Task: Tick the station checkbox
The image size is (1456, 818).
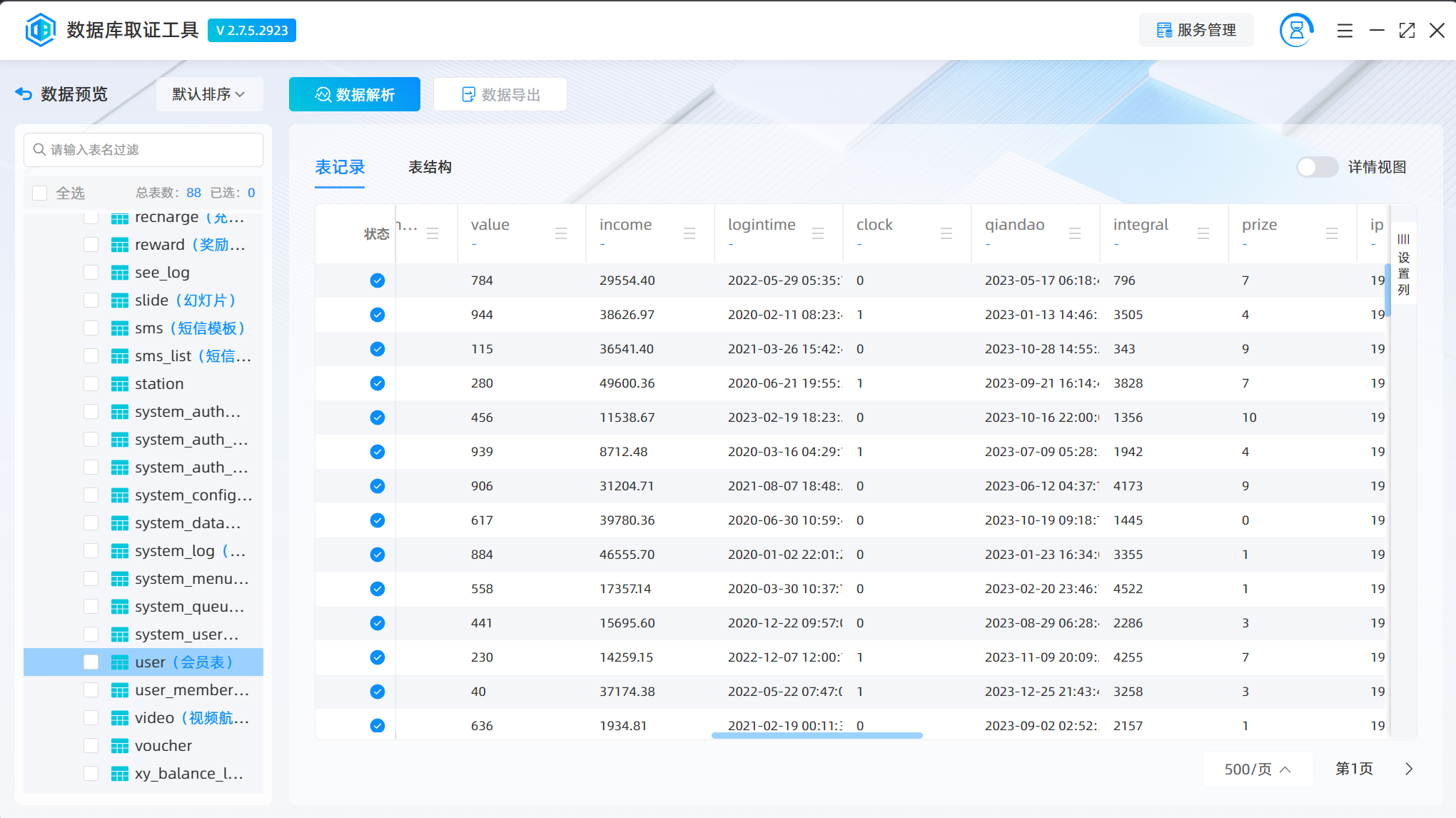Action: click(x=91, y=384)
